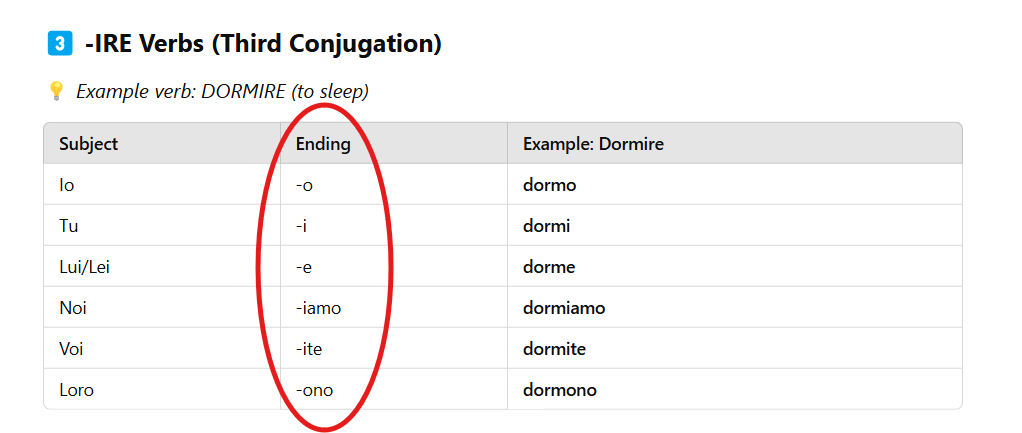
Task: Click the bold word "dormiamo"
Action: tap(564, 308)
